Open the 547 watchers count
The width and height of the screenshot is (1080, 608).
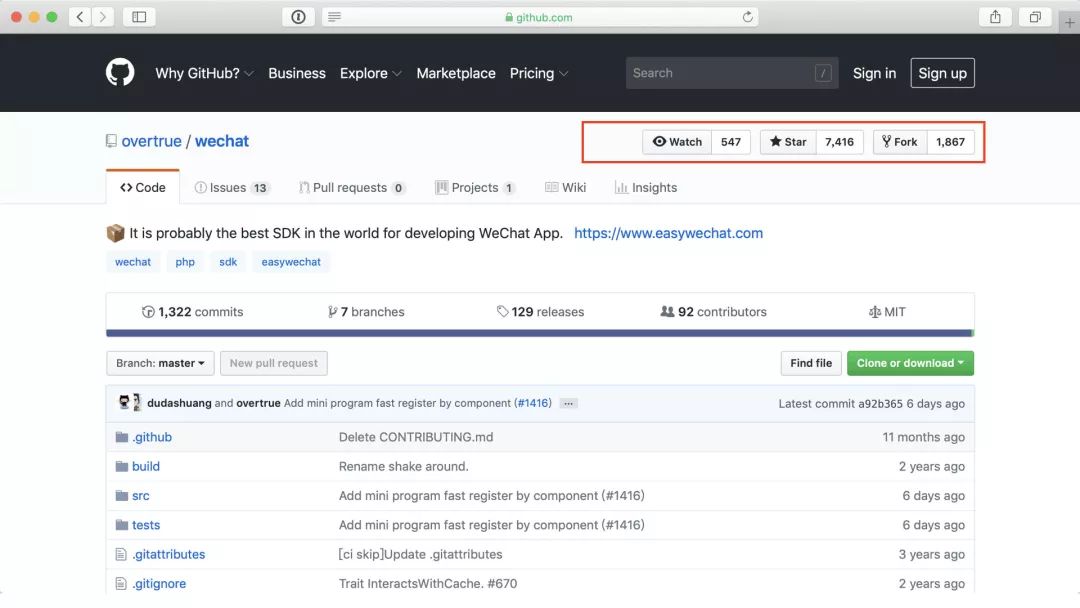[x=731, y=142]
